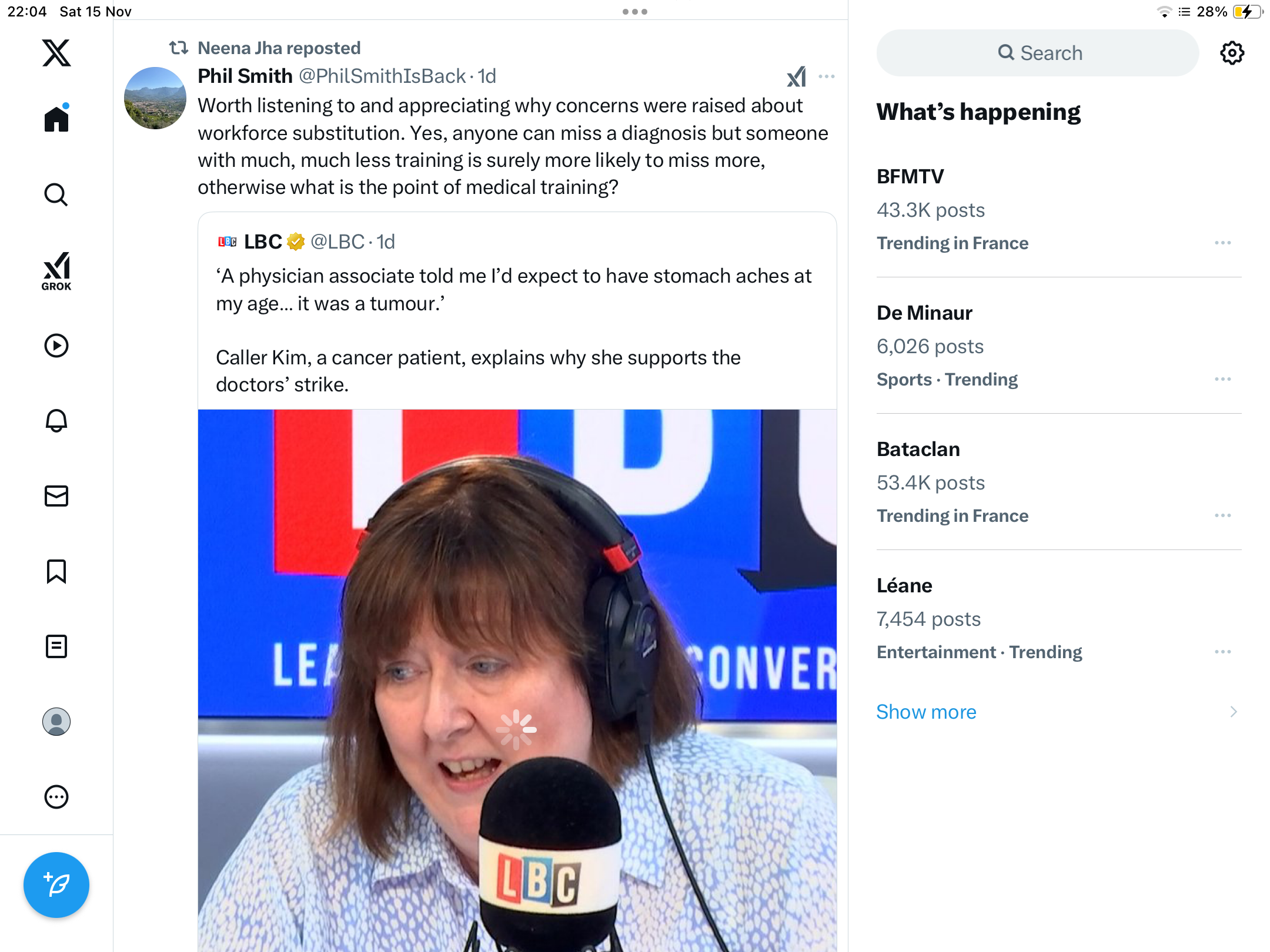The width and height of the screenshot is (1270, 952).
Task: Click Show more trends link
Action: pyautogui.click(x=926, y=712)
